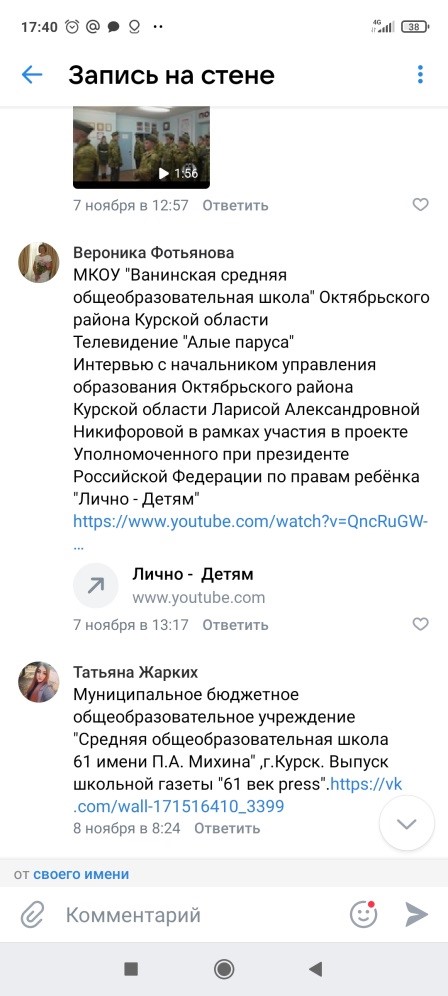
Task: Send the comment with arrow icon
Action: [x=416, y=915]
